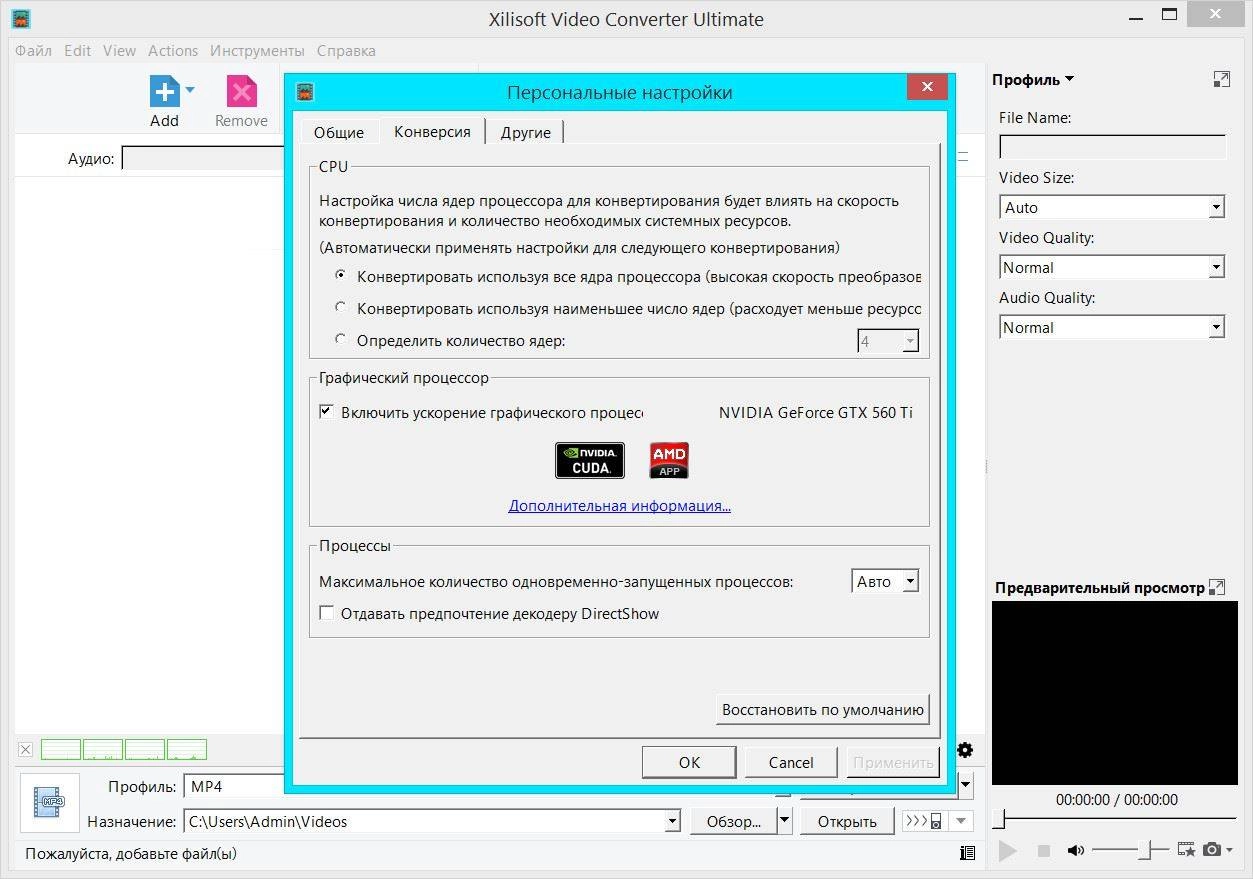
Task: Open the View menu
Action: pyautogui.click(x=119, y=50)
